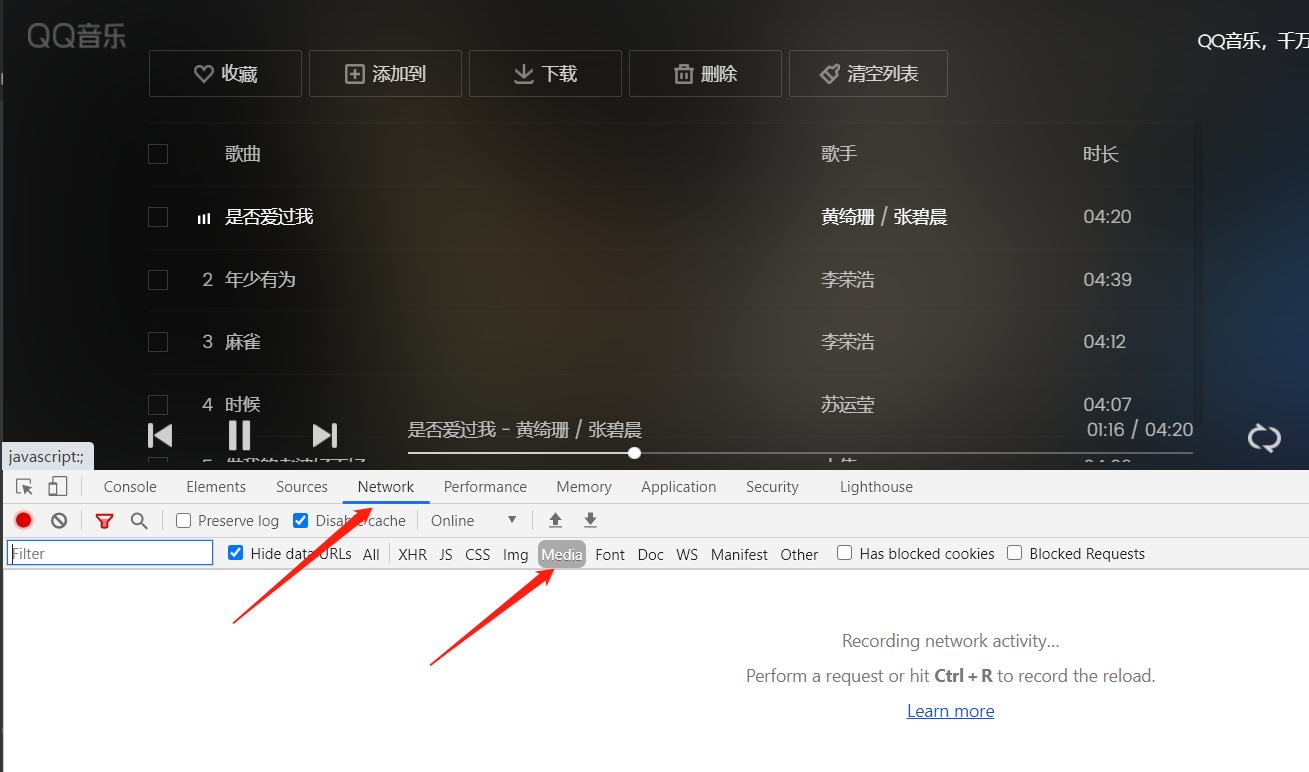
Task: Click the 收藏 favorite button
Action: tap(225, 74)
